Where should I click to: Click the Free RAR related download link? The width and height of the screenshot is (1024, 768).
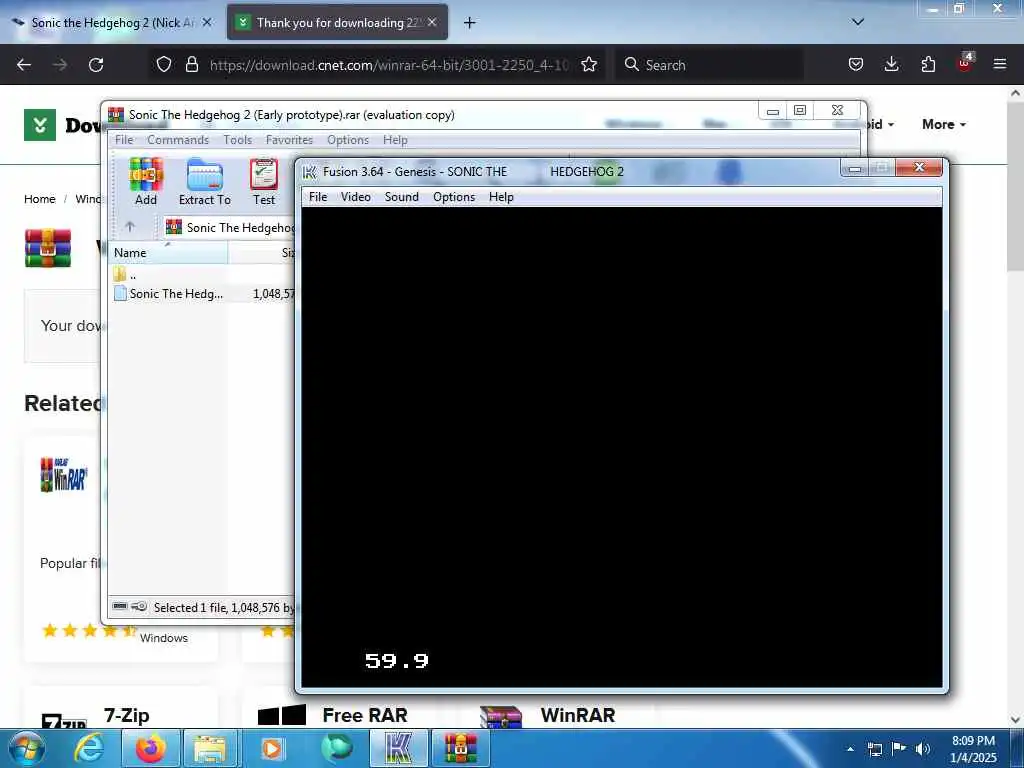(x=364, y=716)
